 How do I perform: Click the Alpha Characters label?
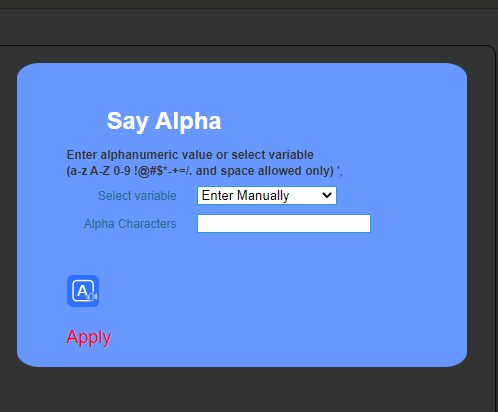(130, 224)
